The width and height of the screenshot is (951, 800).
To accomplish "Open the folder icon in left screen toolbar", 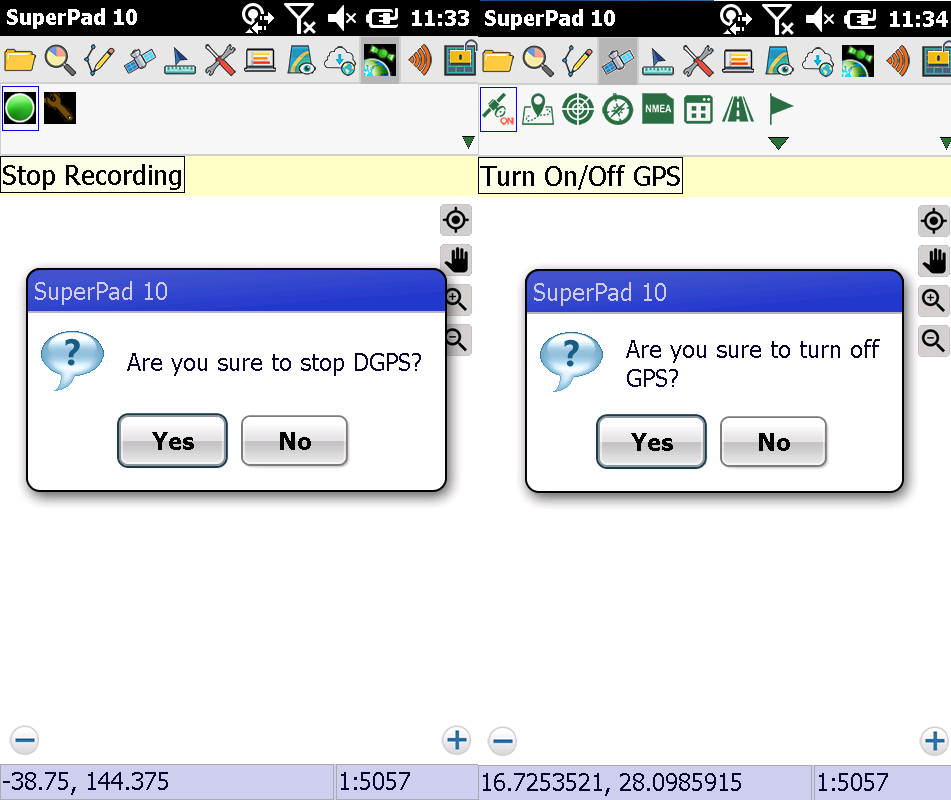I will tap(19, 60).
